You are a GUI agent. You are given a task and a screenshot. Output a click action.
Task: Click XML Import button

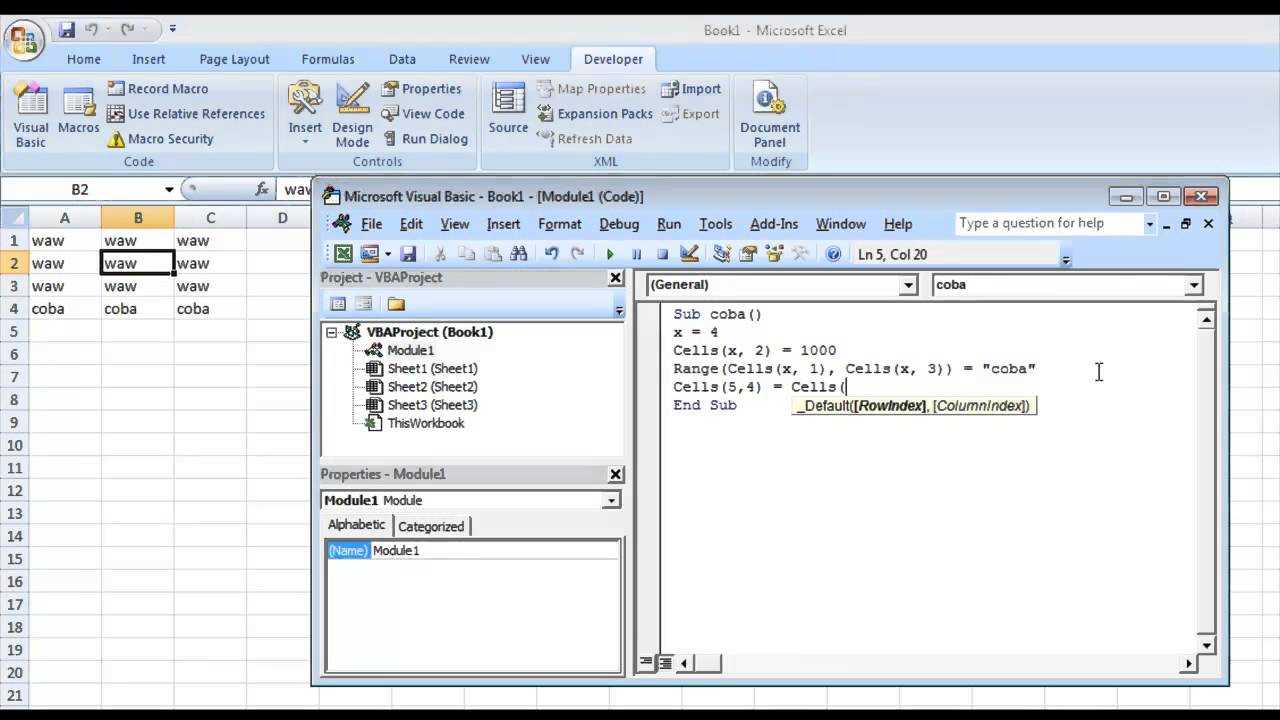(691, 89)
